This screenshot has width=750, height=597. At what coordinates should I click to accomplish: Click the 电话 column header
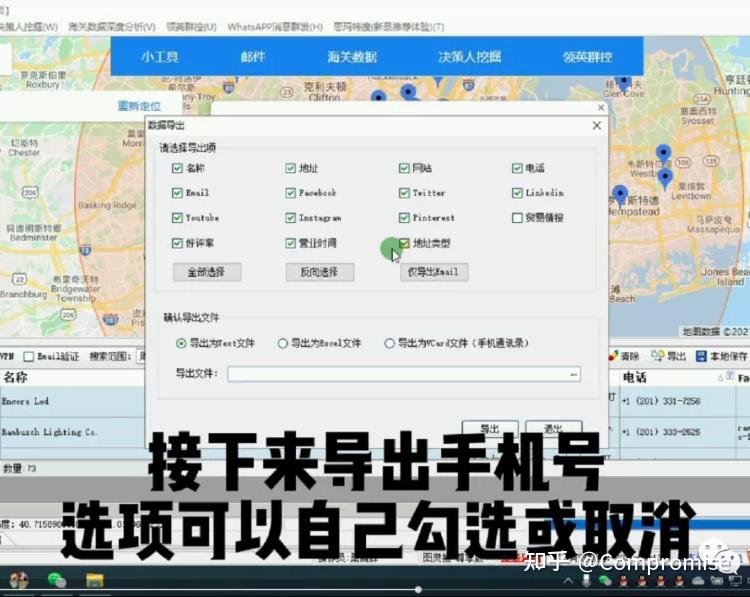[x=677, y=377]
